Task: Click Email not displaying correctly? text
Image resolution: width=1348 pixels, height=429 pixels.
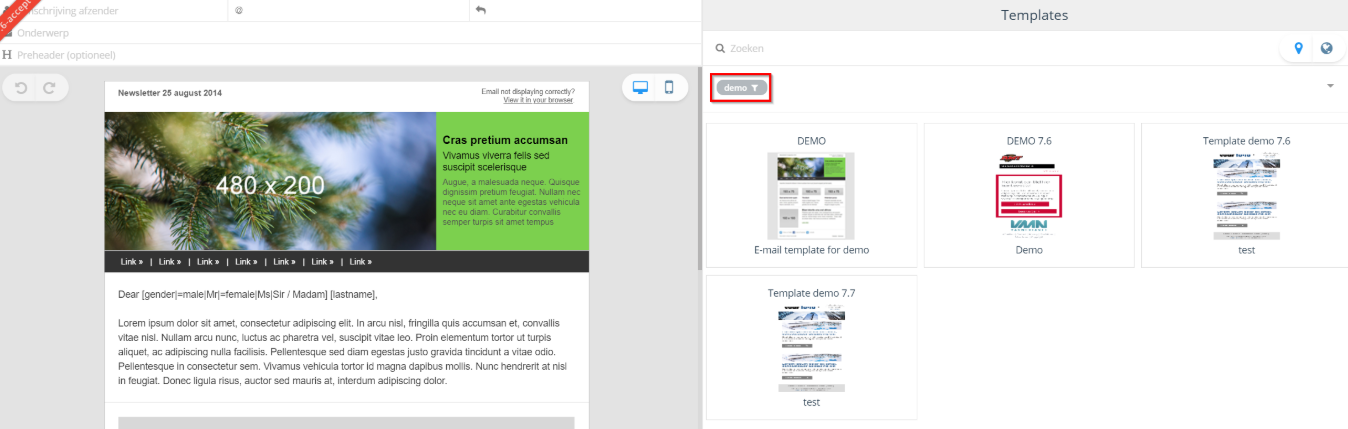Action: coord(528,92)
